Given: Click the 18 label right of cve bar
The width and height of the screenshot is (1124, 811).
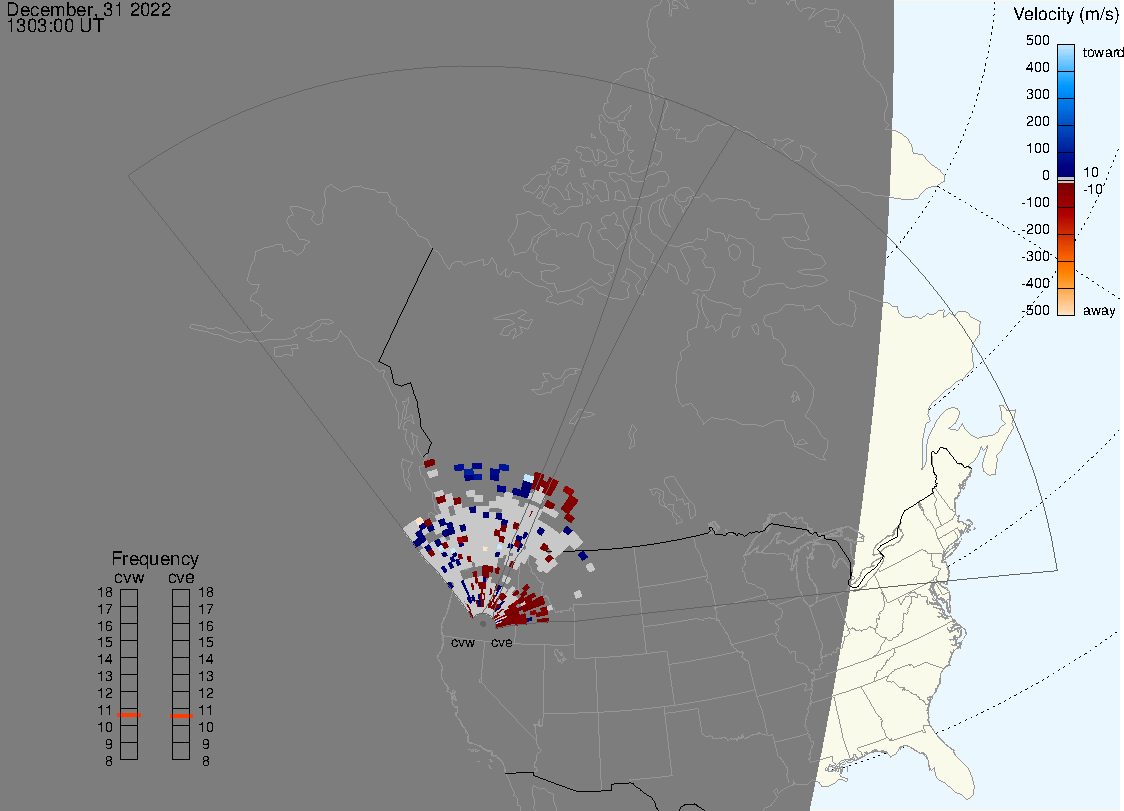Looking at the screenshot, I should [206, 592].
